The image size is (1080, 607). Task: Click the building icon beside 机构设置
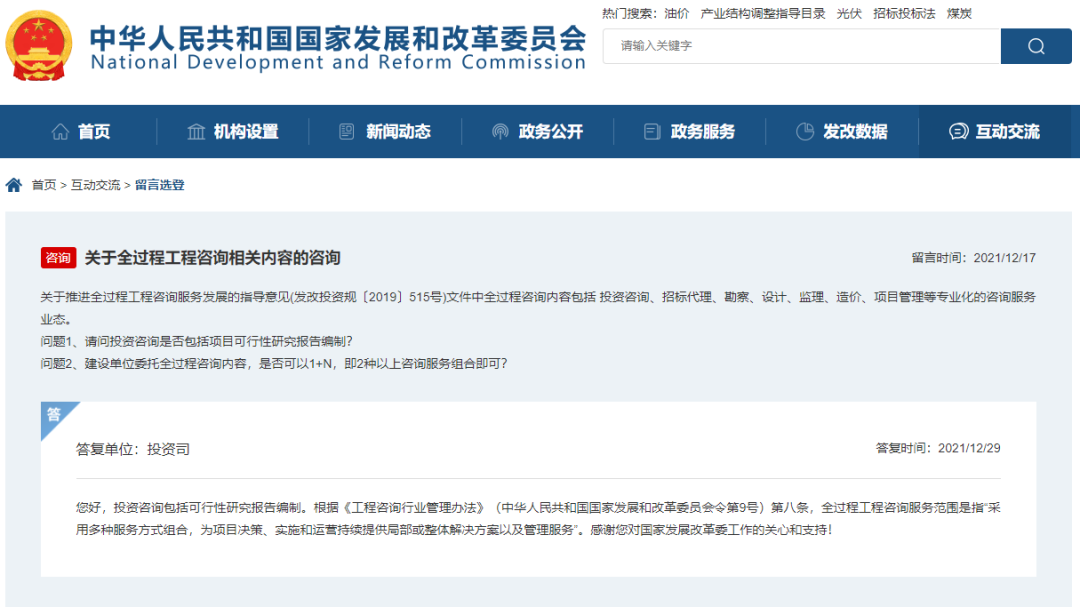pos(196,131)
